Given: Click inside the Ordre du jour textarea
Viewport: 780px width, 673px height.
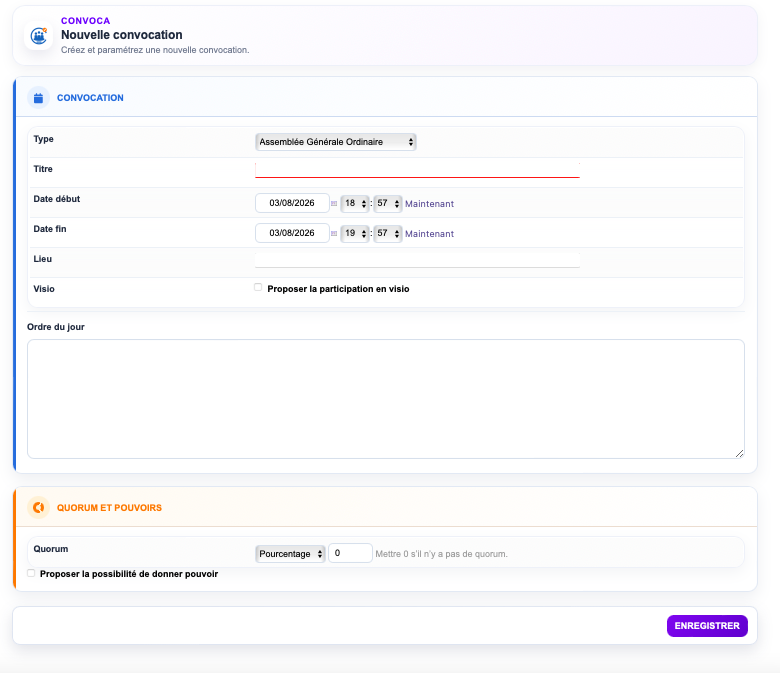Looking at the screenshot, I should pos(386,399).
